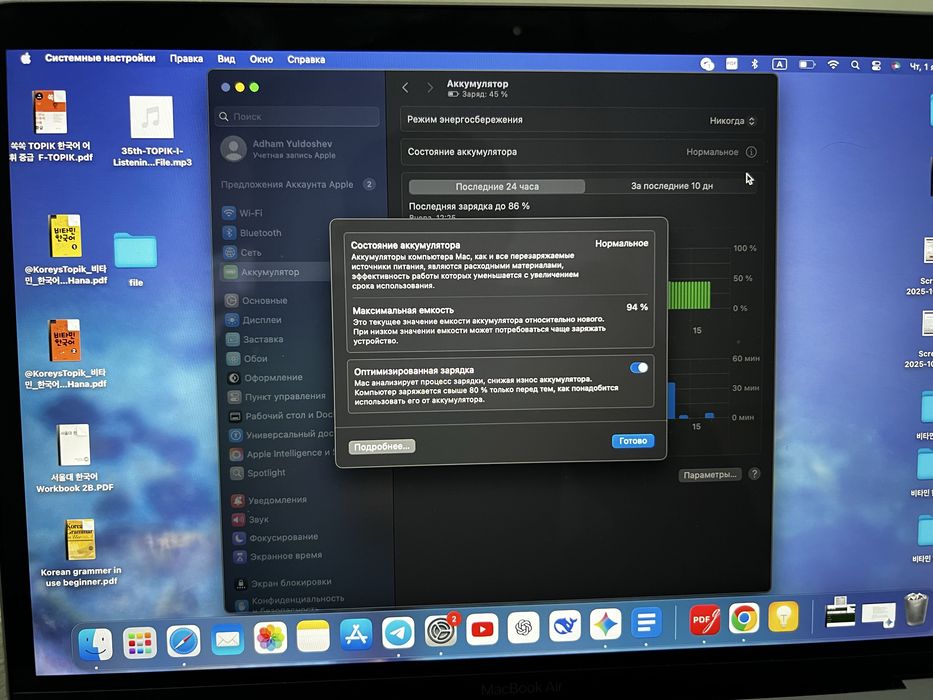Image resolution: width=933 pixels, height=700 pixels.
Task: Open Telegram from the Dock
Action: point(398,633)
